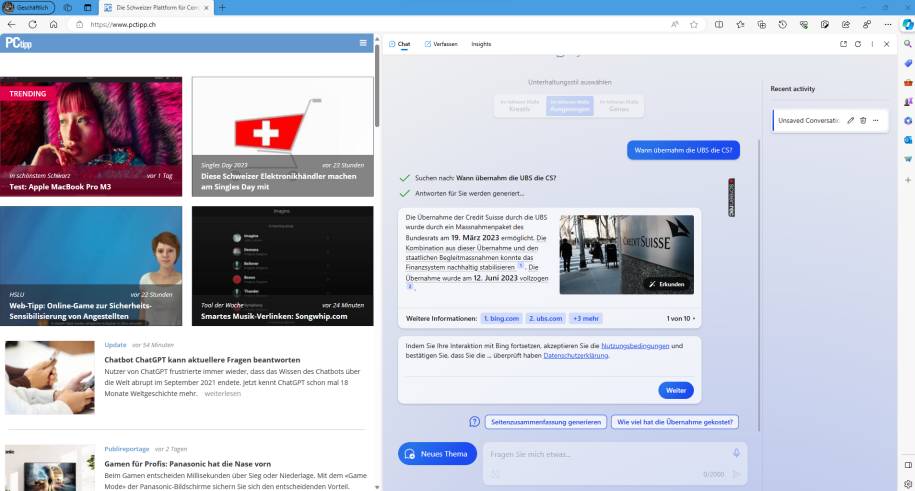The width and height of the screenshot is (915, 491).
Task: Open more options for Unsaved Conversation
Action: point(875,120)
